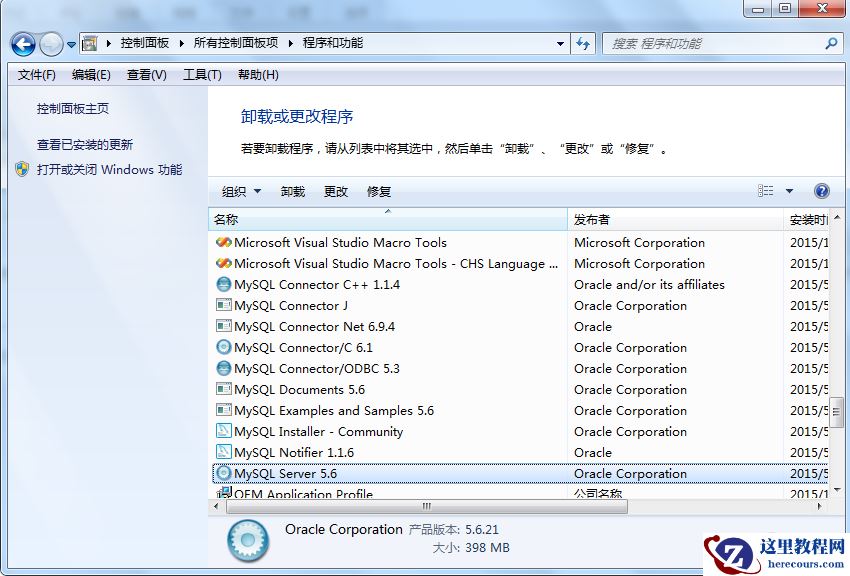Click the horizontal scrollbar left arrow
The height and width of the screenshot is (576, 850).
[x=216, y=507]
